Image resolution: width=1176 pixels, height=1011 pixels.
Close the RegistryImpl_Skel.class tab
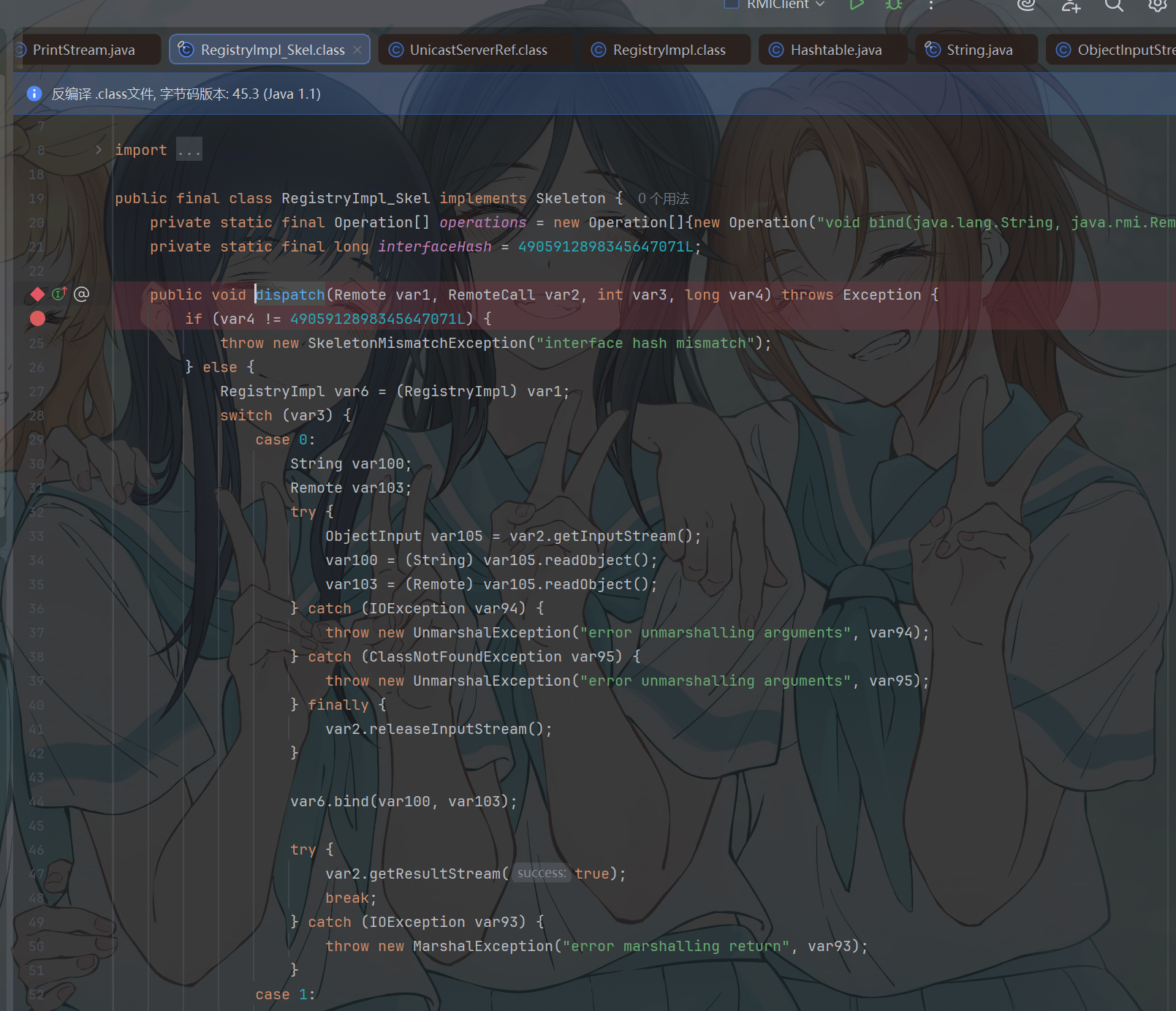point(357,50)
